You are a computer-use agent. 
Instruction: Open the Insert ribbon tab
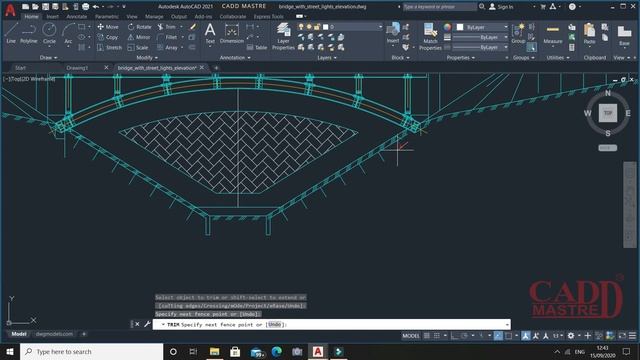[x=52, y=17]
